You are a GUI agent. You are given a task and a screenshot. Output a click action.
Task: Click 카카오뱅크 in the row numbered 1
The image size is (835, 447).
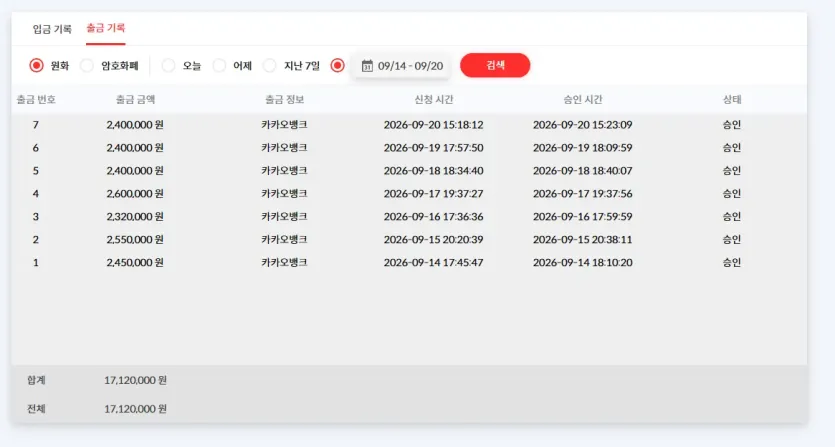(284, 262)
